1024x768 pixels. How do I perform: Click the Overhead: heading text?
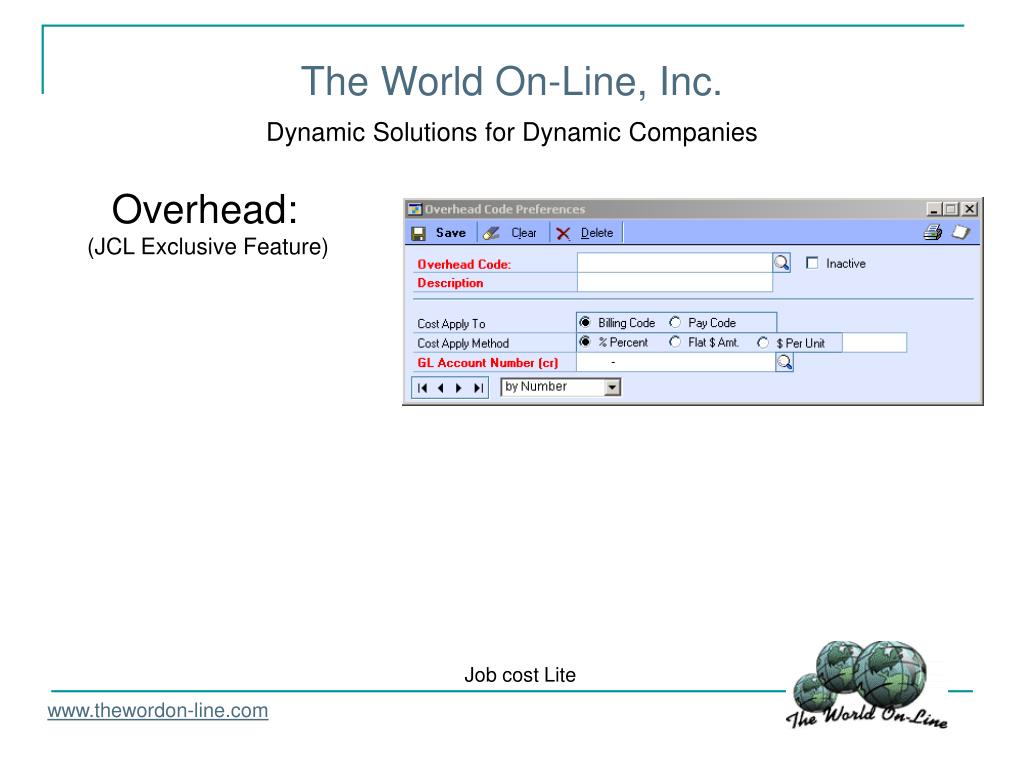(x=205, y=209)
